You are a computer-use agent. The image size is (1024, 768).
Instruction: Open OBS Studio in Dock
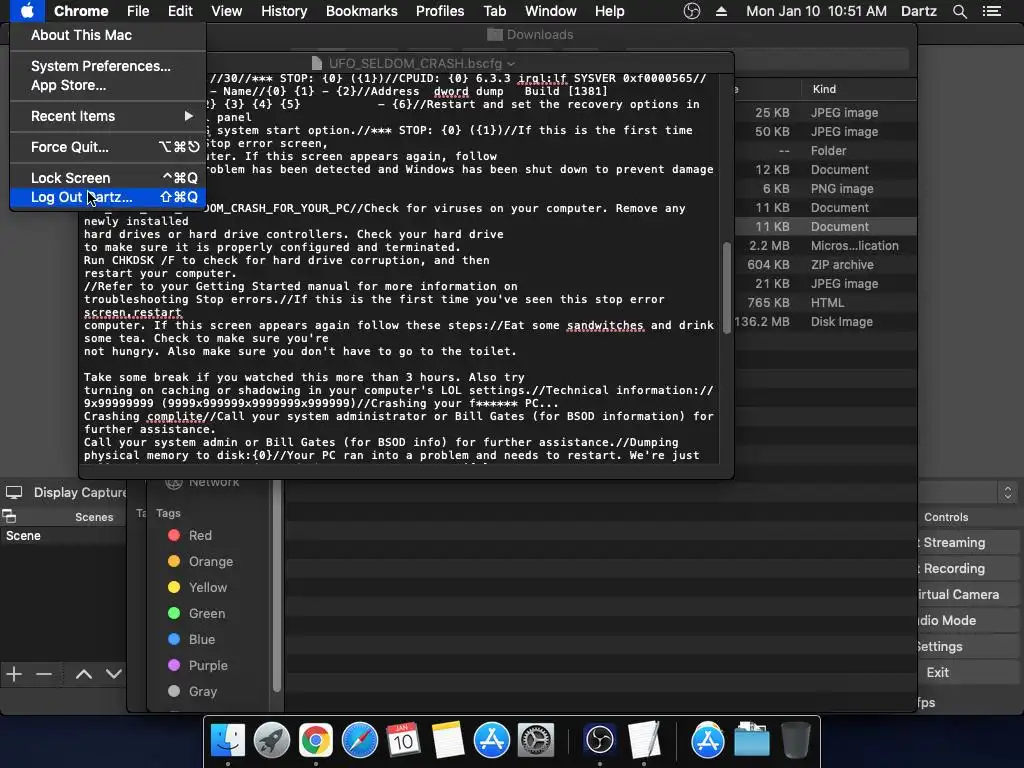[600, 740]
